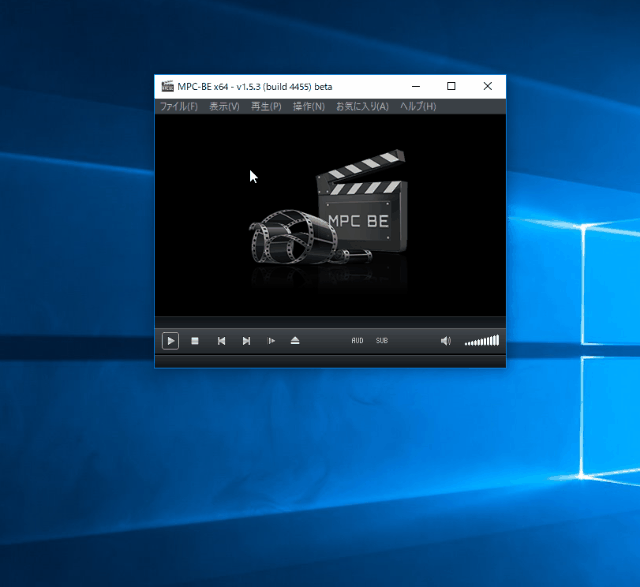Skip to the next file

[x=246, y=340]
